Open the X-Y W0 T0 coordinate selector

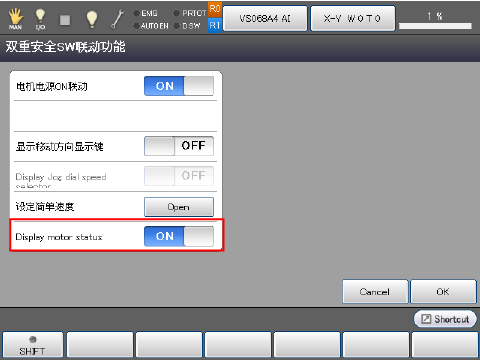pyautogui.click(x=353, y=18)
